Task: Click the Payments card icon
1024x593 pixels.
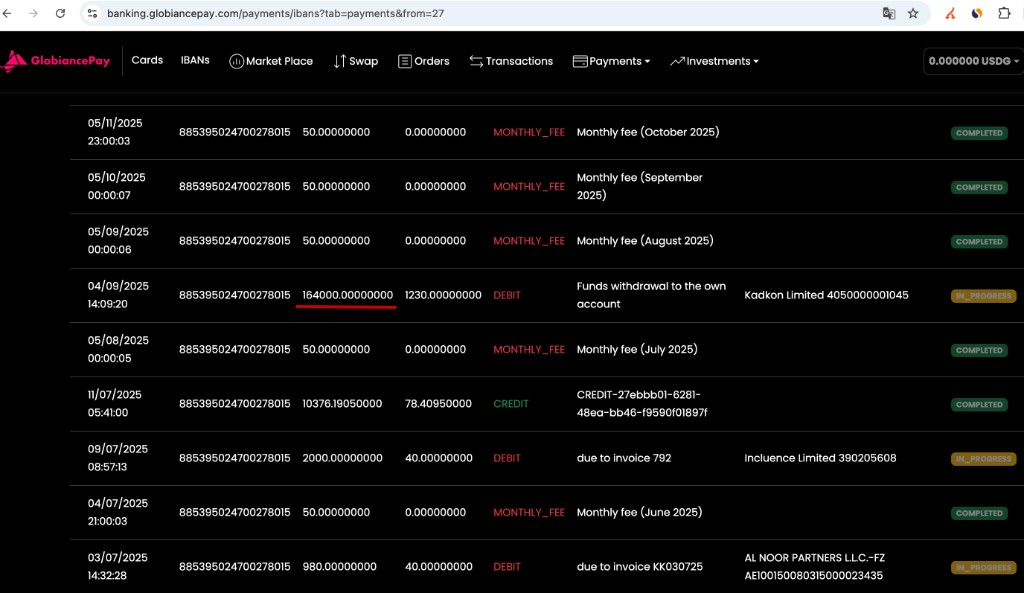Action: click(580, 61)
